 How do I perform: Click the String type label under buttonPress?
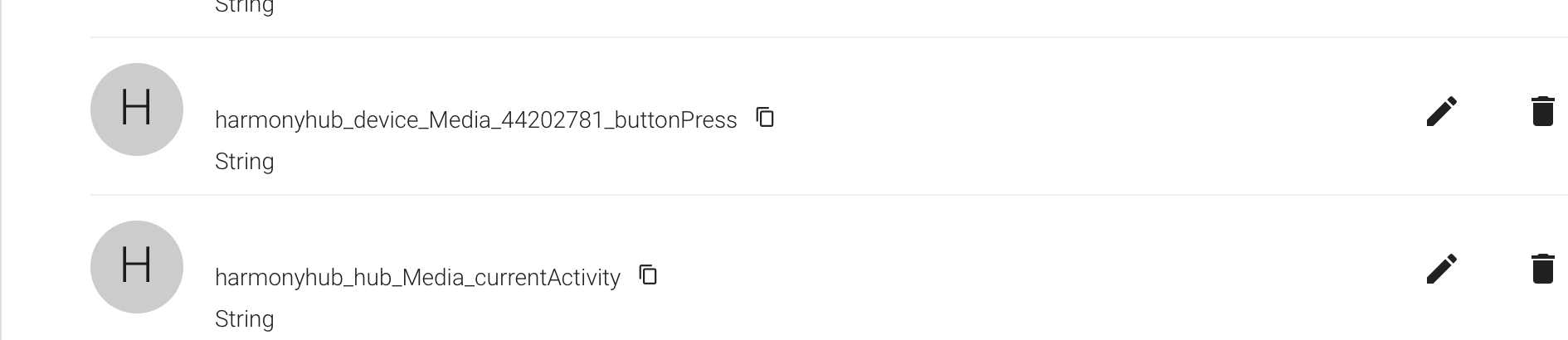point(244,162)
